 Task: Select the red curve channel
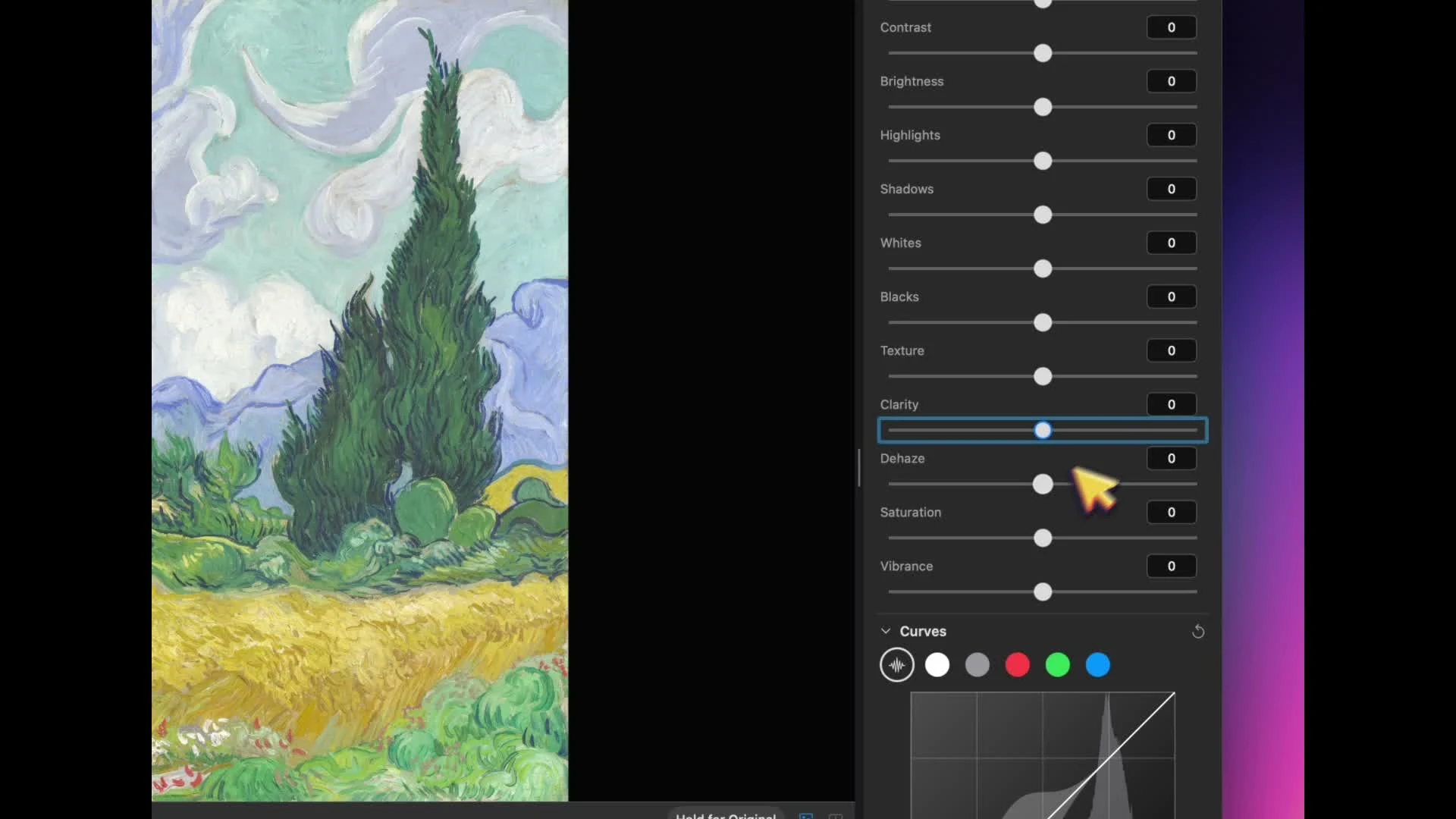click(1018, 665)
